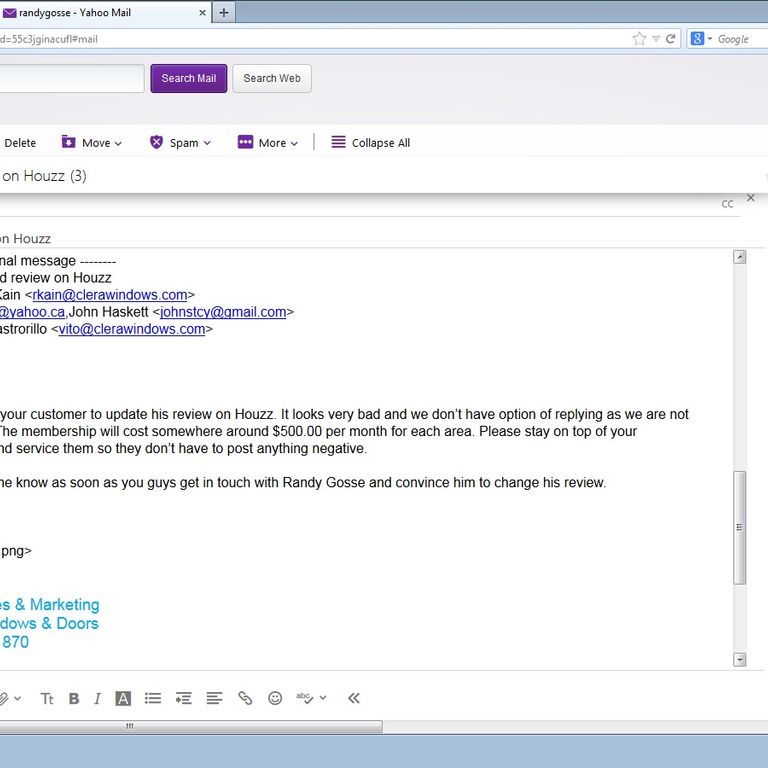Insert a bulleted list
The width and height of the screenshot is (768, 768).
(x=152, y=699)
